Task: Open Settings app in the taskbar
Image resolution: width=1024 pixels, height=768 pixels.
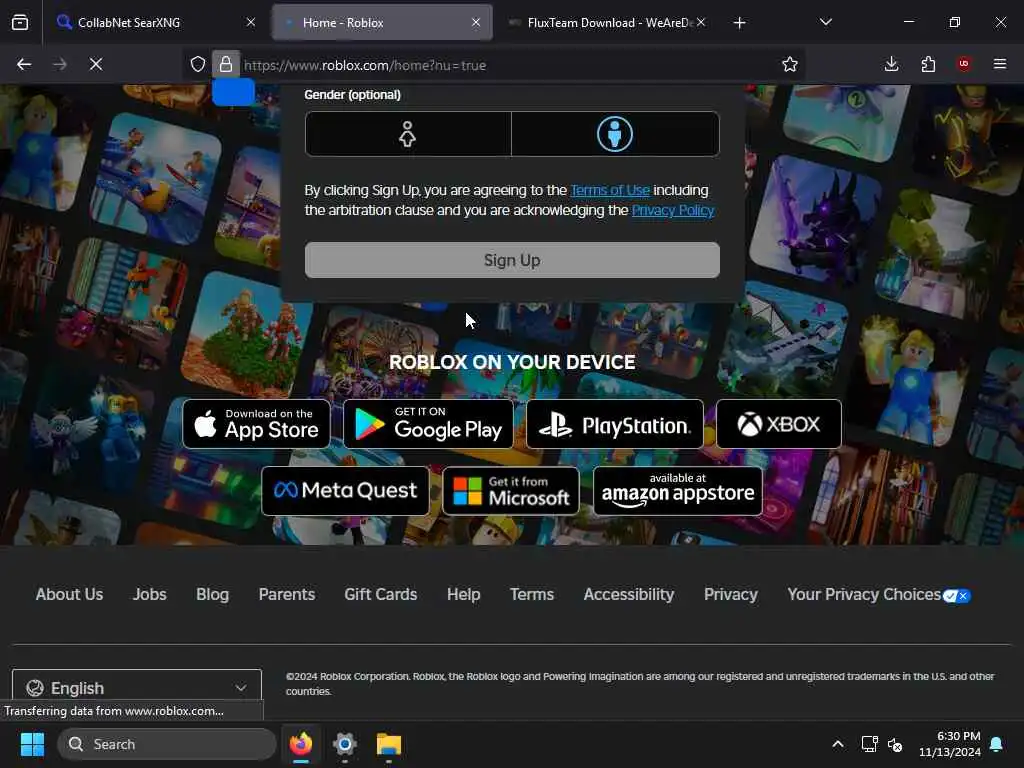Action: coord(345,744)
